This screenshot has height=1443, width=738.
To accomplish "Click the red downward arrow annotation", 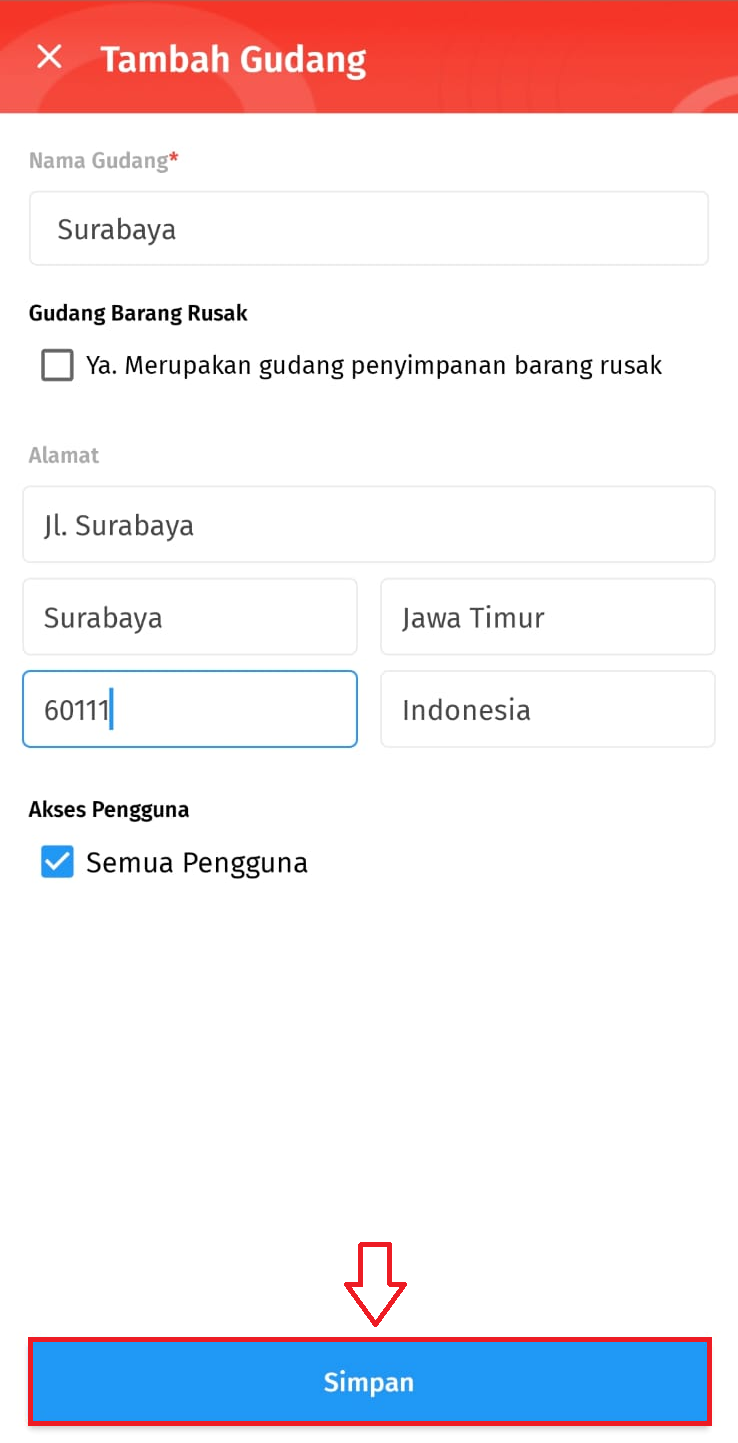I will pyautogui.click(x=375, y=1285).
